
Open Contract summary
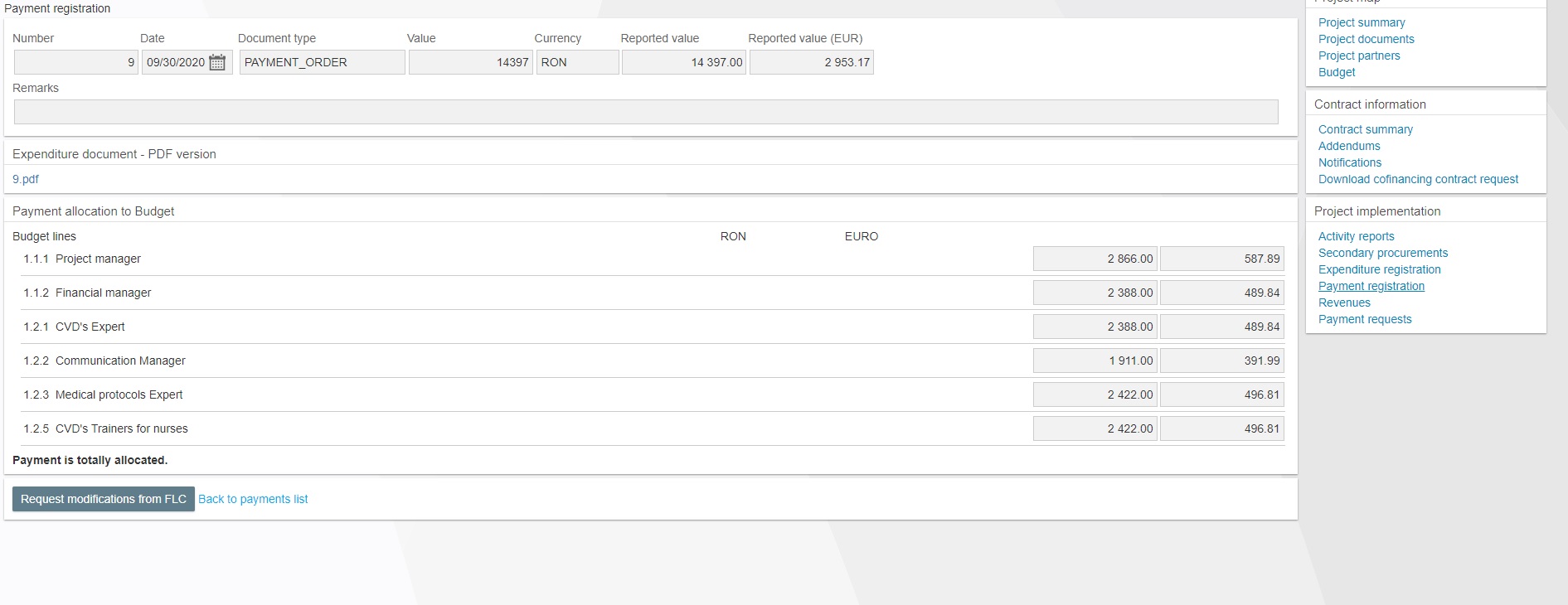click(x=1365, y=129)
